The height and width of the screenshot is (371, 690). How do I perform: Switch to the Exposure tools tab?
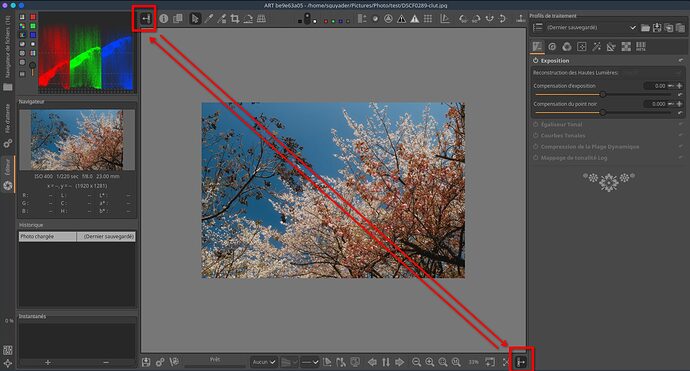click(x=537, y=47)
